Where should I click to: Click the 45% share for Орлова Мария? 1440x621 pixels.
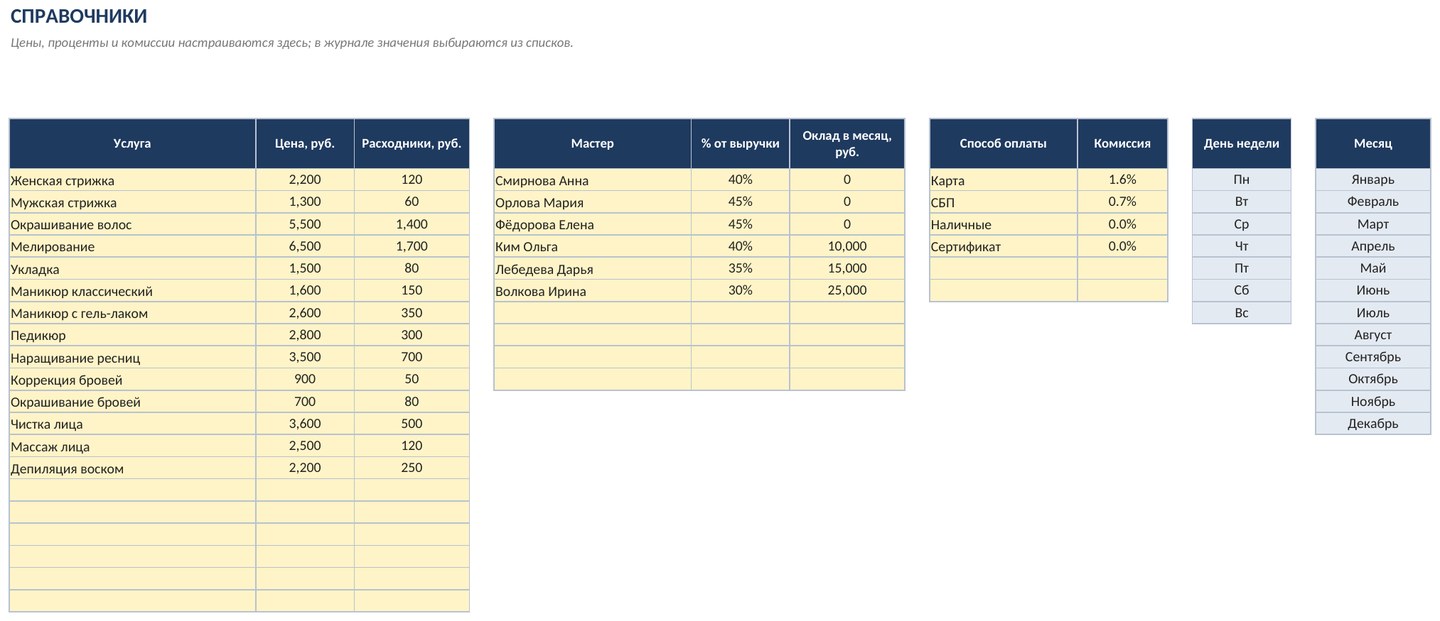point(740,202)
